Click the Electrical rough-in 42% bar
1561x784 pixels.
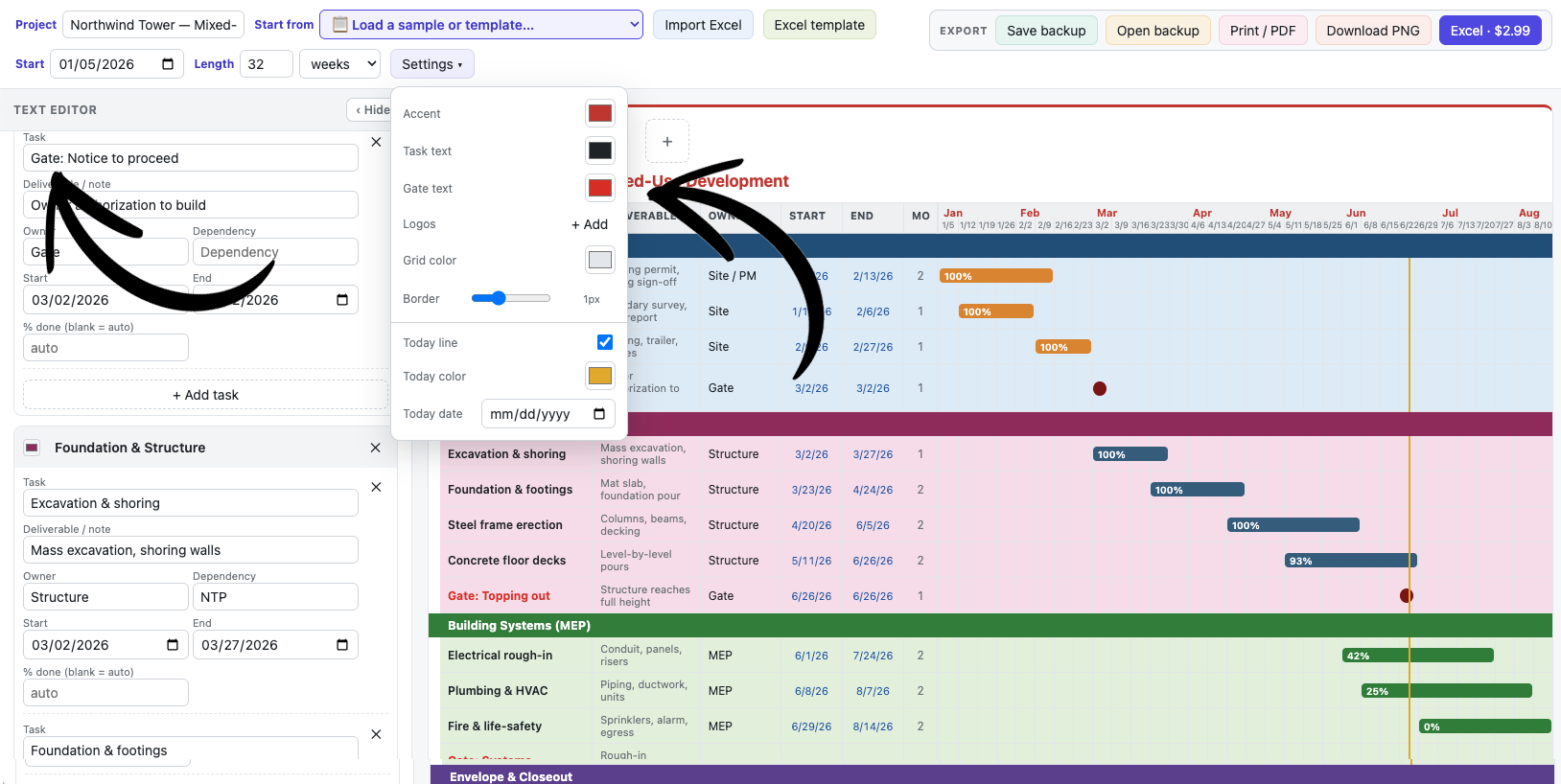pyautogui.click(x=1418, y=656)
